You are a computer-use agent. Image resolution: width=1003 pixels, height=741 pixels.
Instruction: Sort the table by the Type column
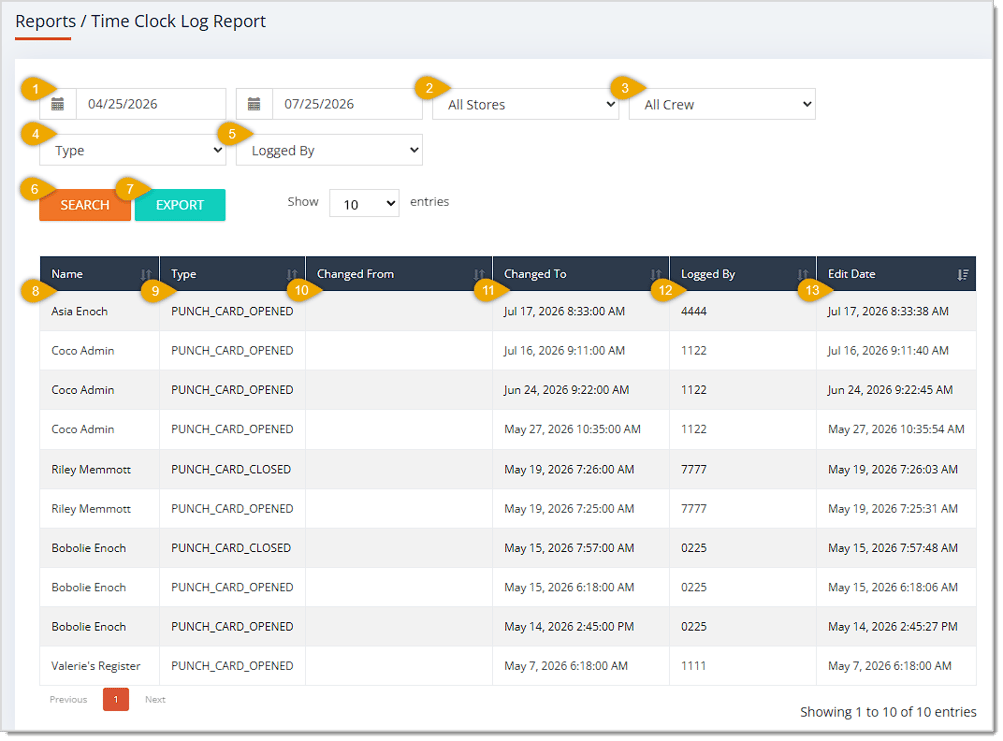click(x=232, y=275)
